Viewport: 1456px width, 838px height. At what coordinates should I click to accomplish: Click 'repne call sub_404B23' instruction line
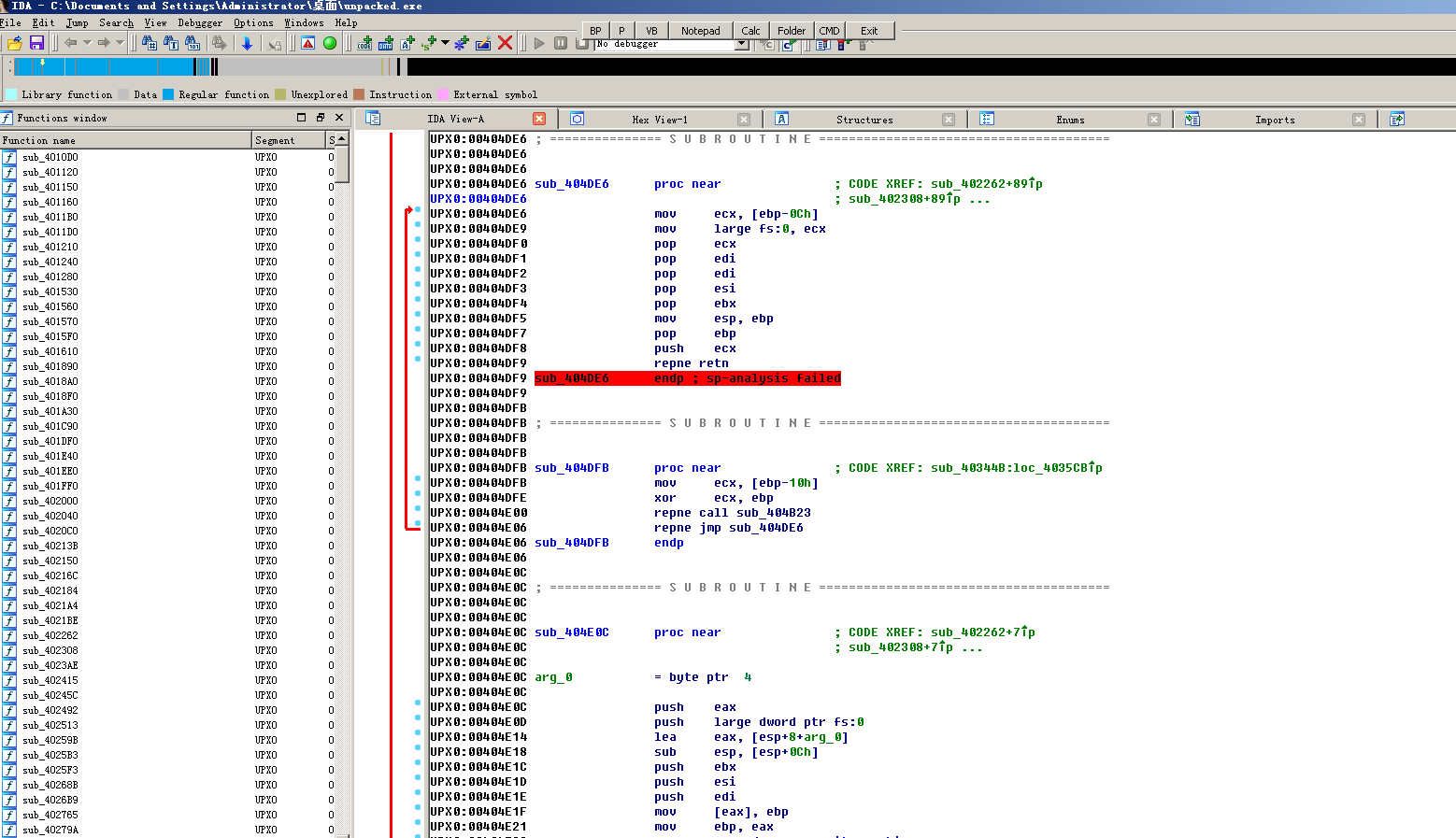(733, 513)
